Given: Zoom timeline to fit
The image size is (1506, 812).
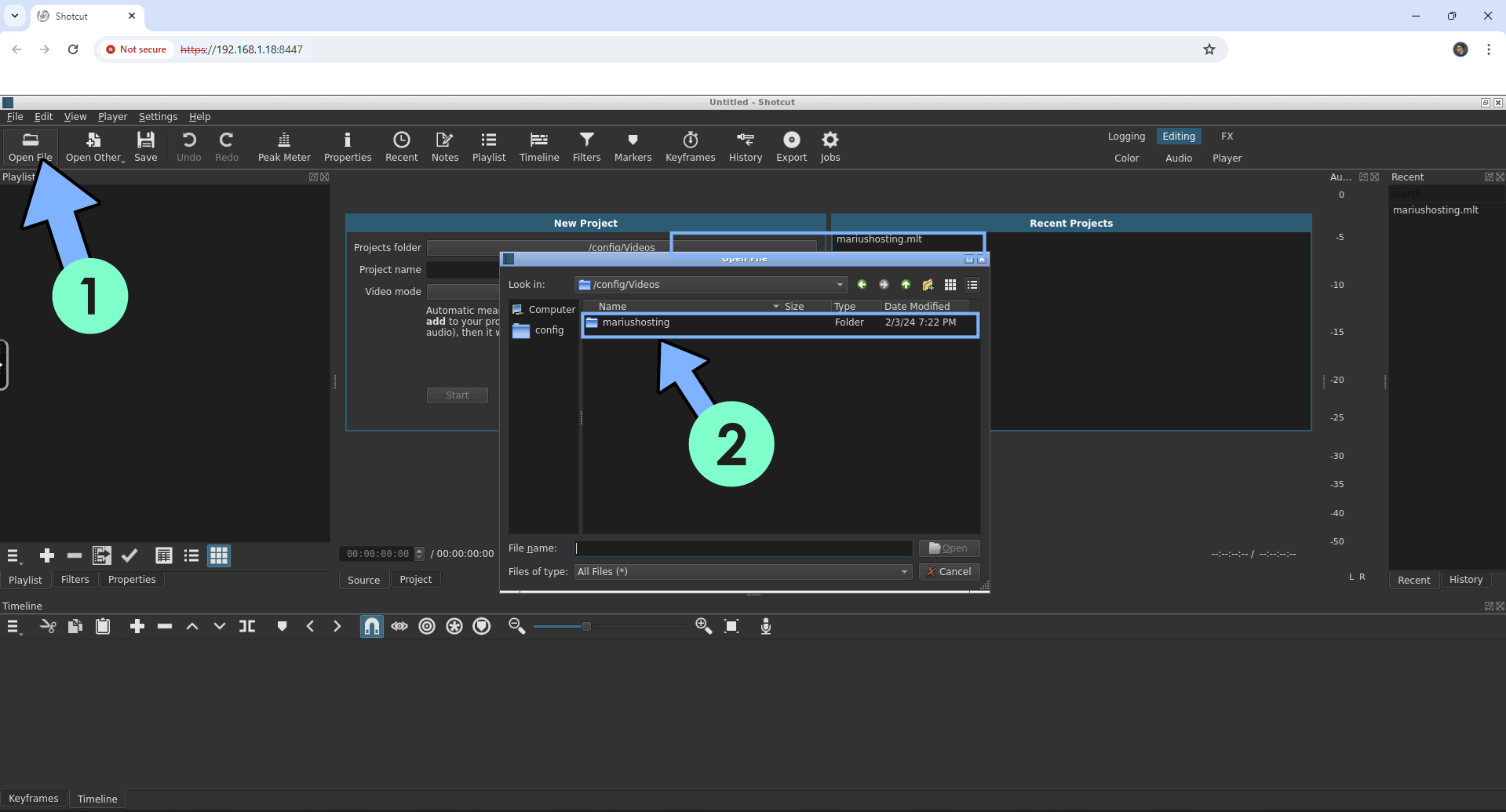Looking at the screenshot, I should tap(731, 626).
